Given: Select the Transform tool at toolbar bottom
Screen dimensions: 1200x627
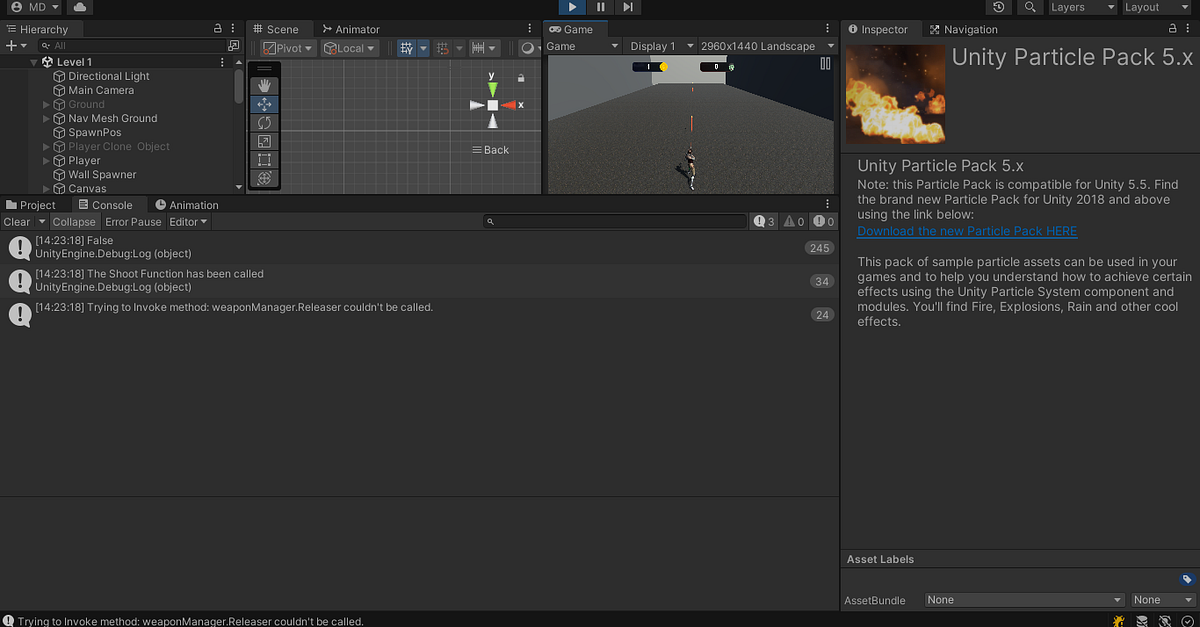Looking at the screenshot, I should pyautogui.click(x=264, y=178).
